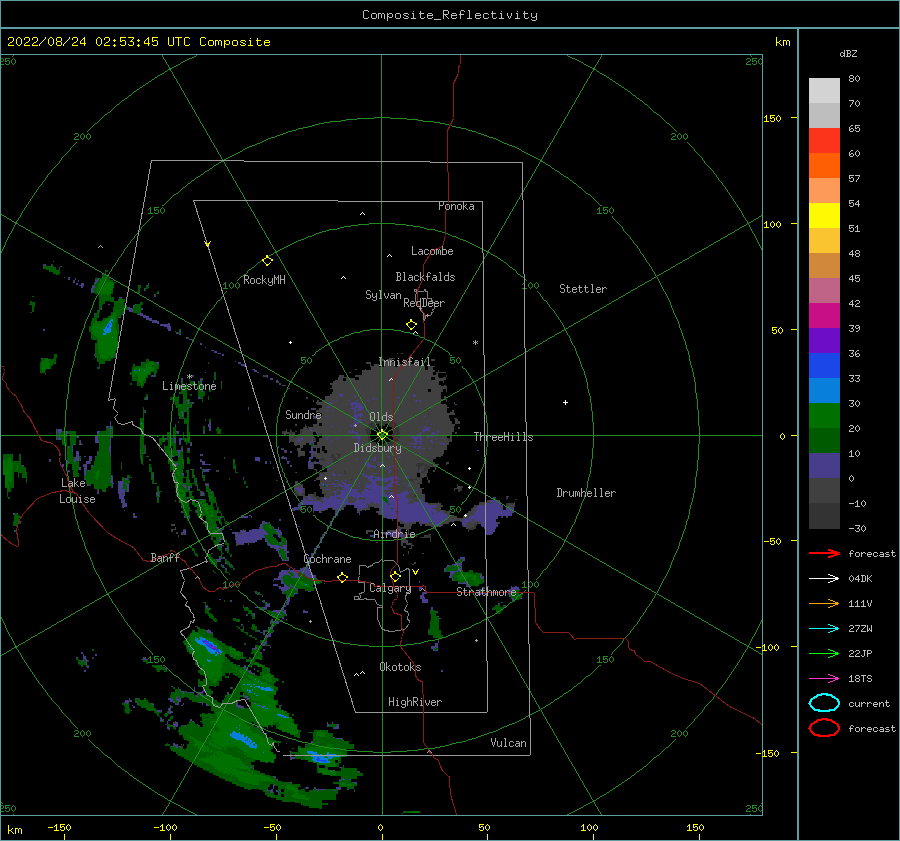Click the 04DK legend text
Viewport: 900px width, 841px height.
[x=860, y=579]
